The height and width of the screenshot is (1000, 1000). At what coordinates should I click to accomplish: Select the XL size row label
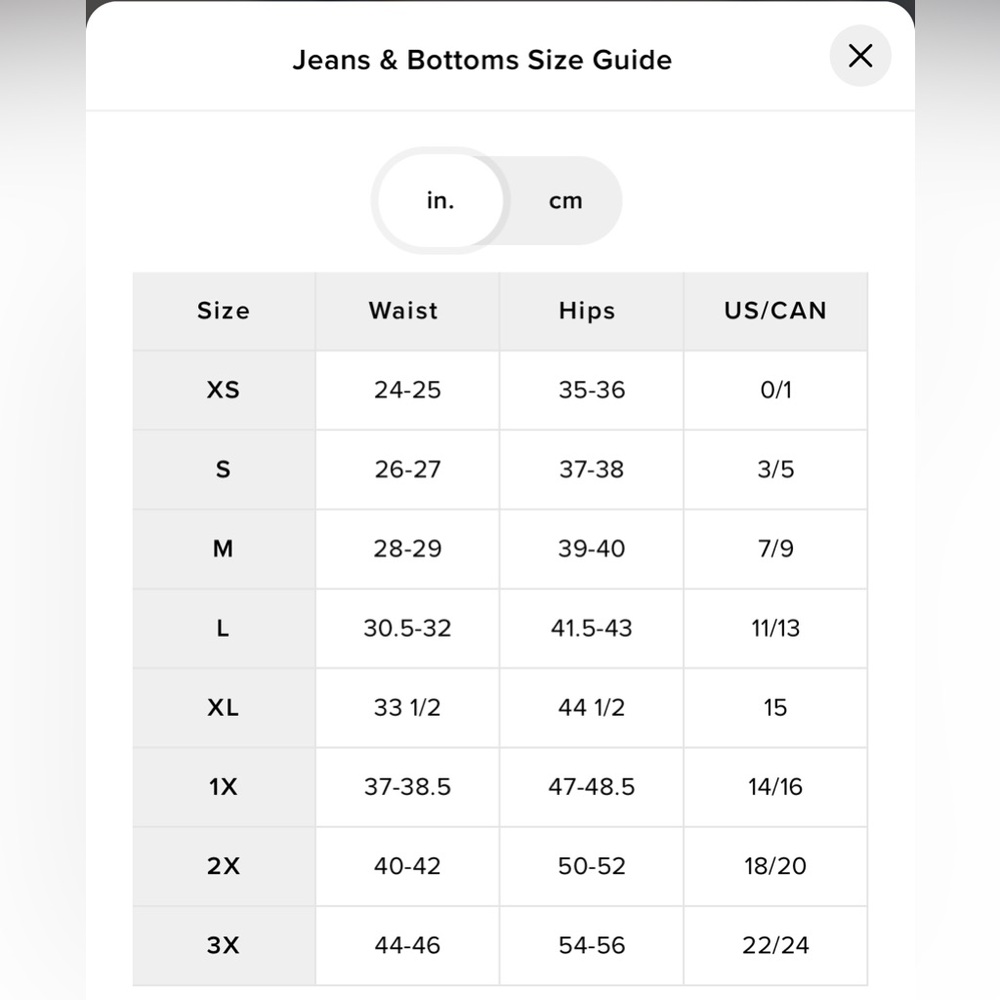coord(223,708)
